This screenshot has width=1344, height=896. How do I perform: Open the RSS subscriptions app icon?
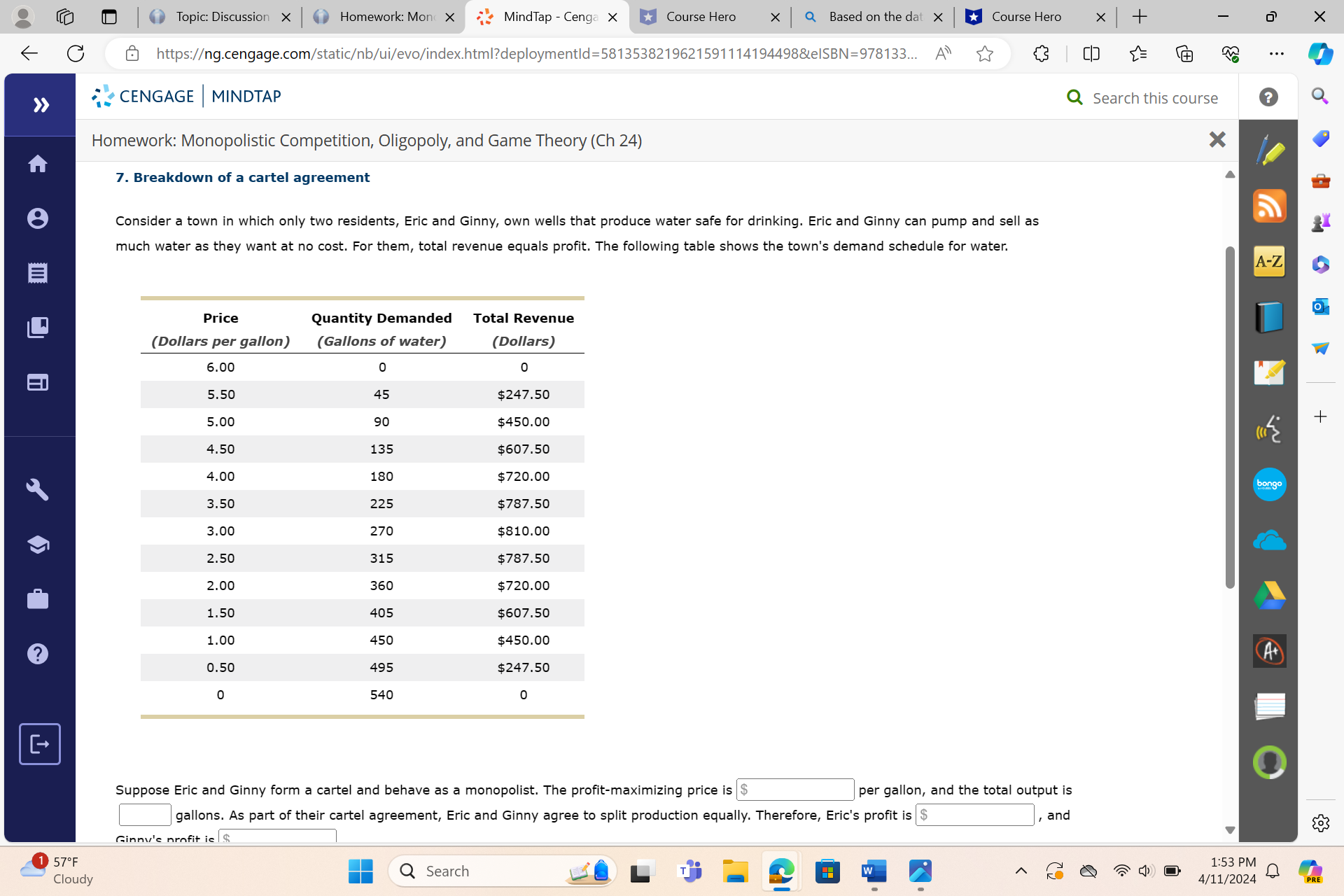click(1268, 205)
